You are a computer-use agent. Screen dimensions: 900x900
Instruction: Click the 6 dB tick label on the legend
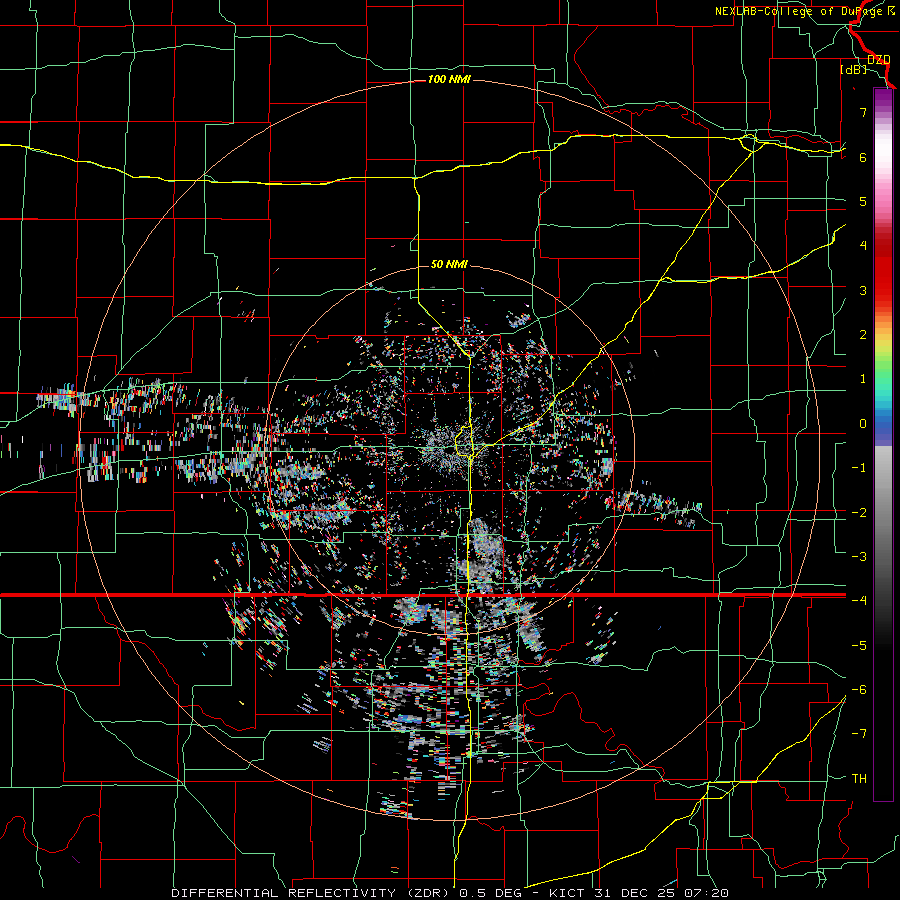tap(863, 157)
